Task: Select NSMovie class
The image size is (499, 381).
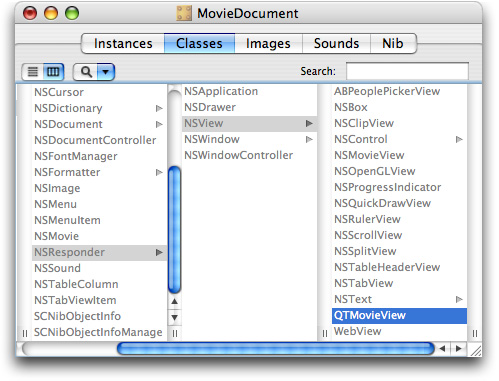Action: tap(57, 236)
